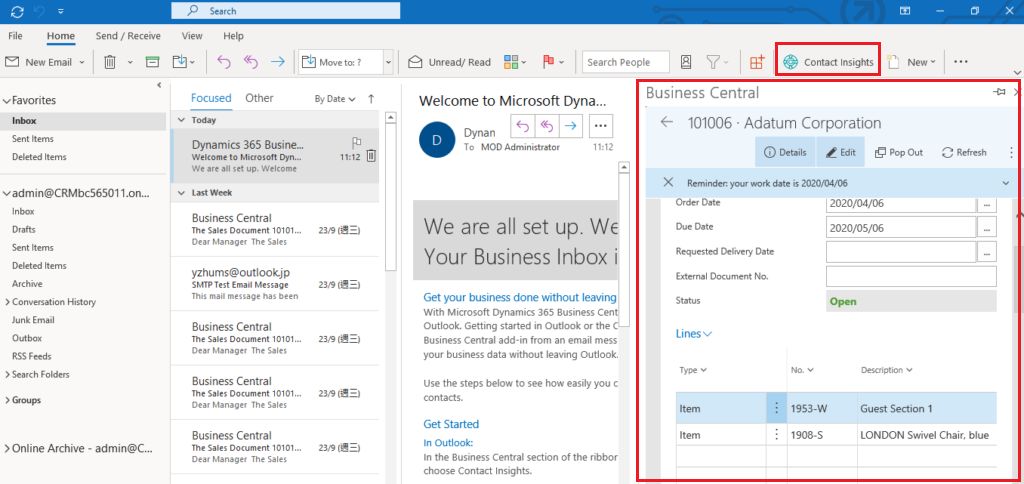Open the row menu for item 1908-S
Image resolution: width=1024 pixels, height=484 pixels.
coord(776,435)
